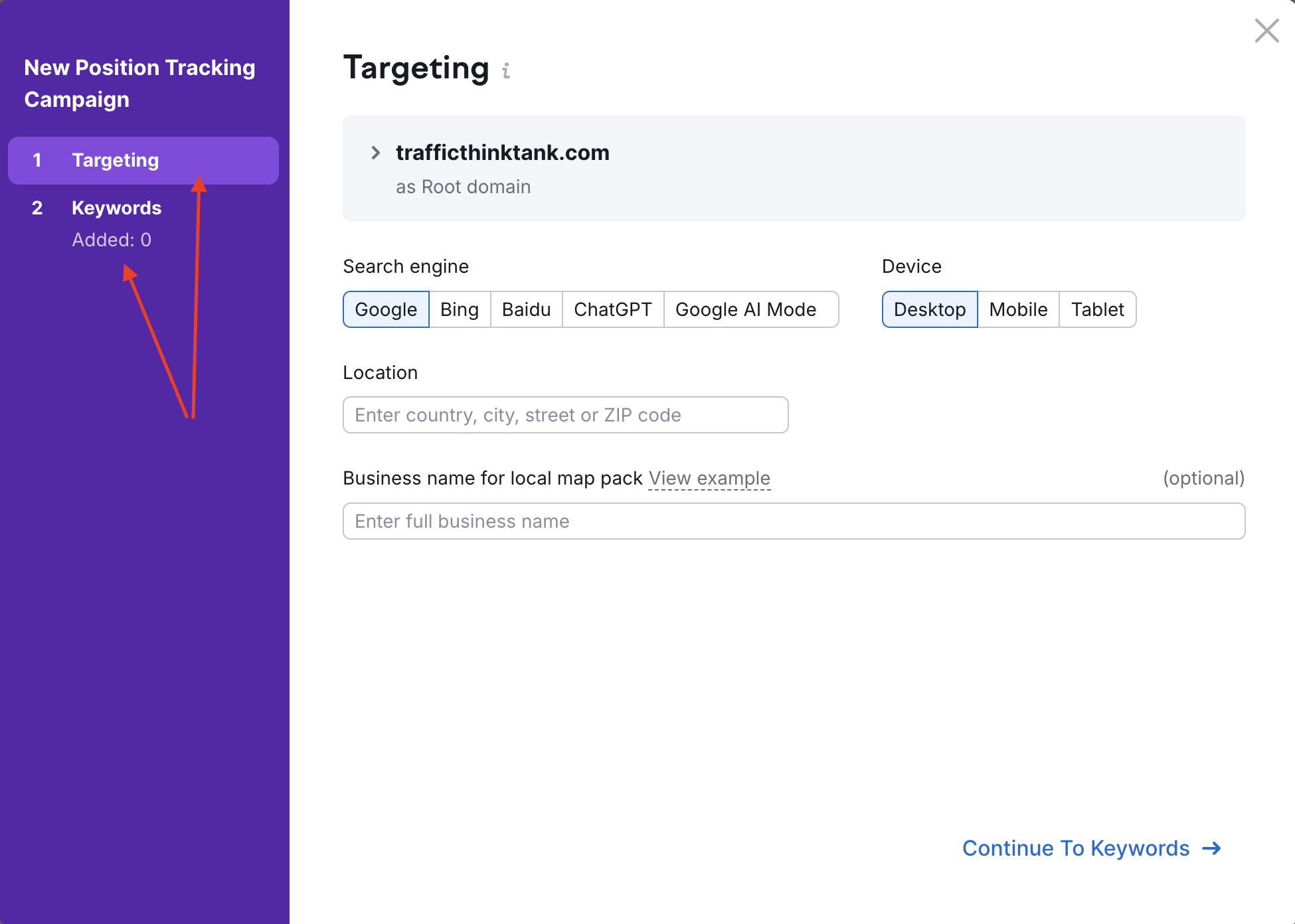Screen dimensions: 1295x924
Task: Click the Location input field
Action: (564, 415)
